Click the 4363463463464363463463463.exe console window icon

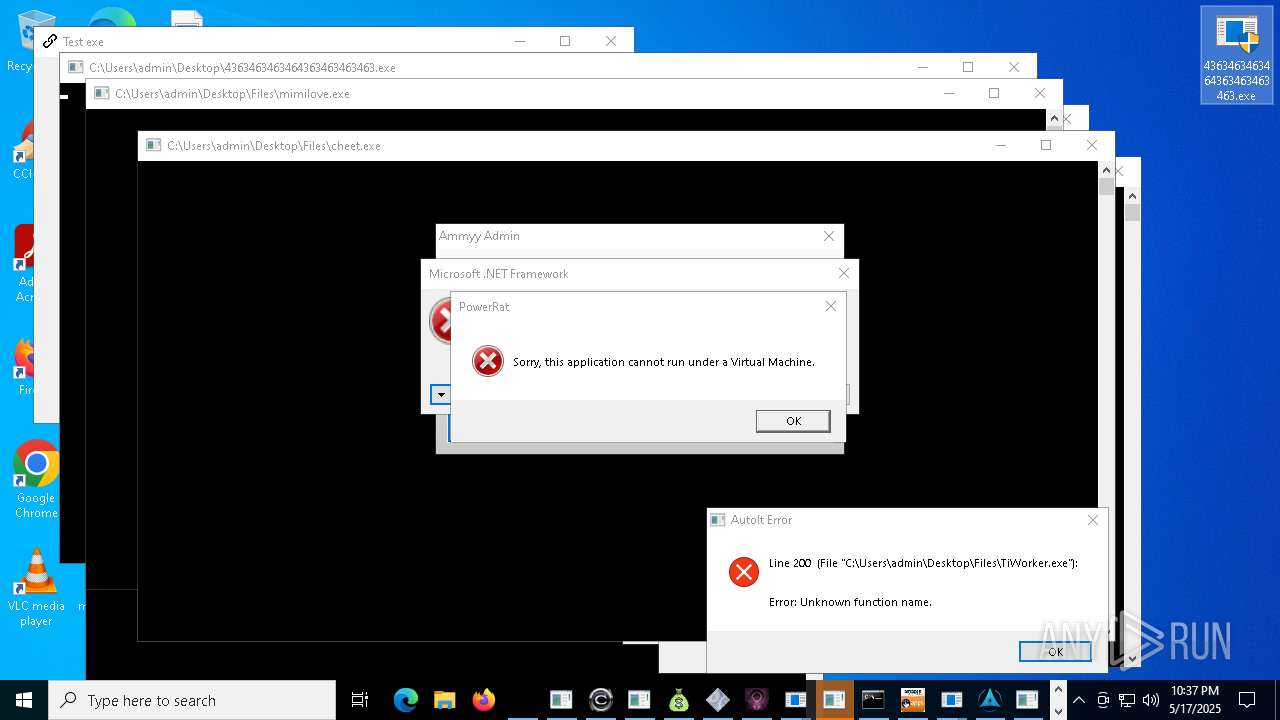[75, 68]
